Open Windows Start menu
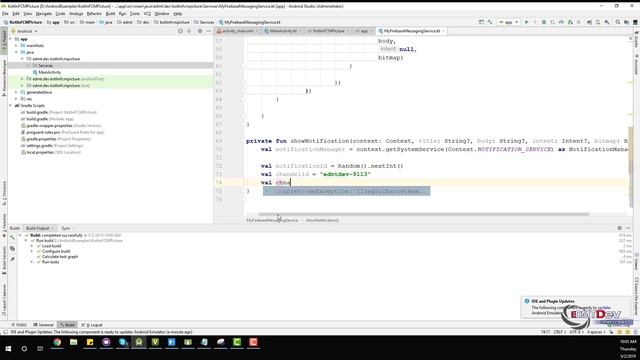This screenshot has width=640, height=360. (8, 348)
